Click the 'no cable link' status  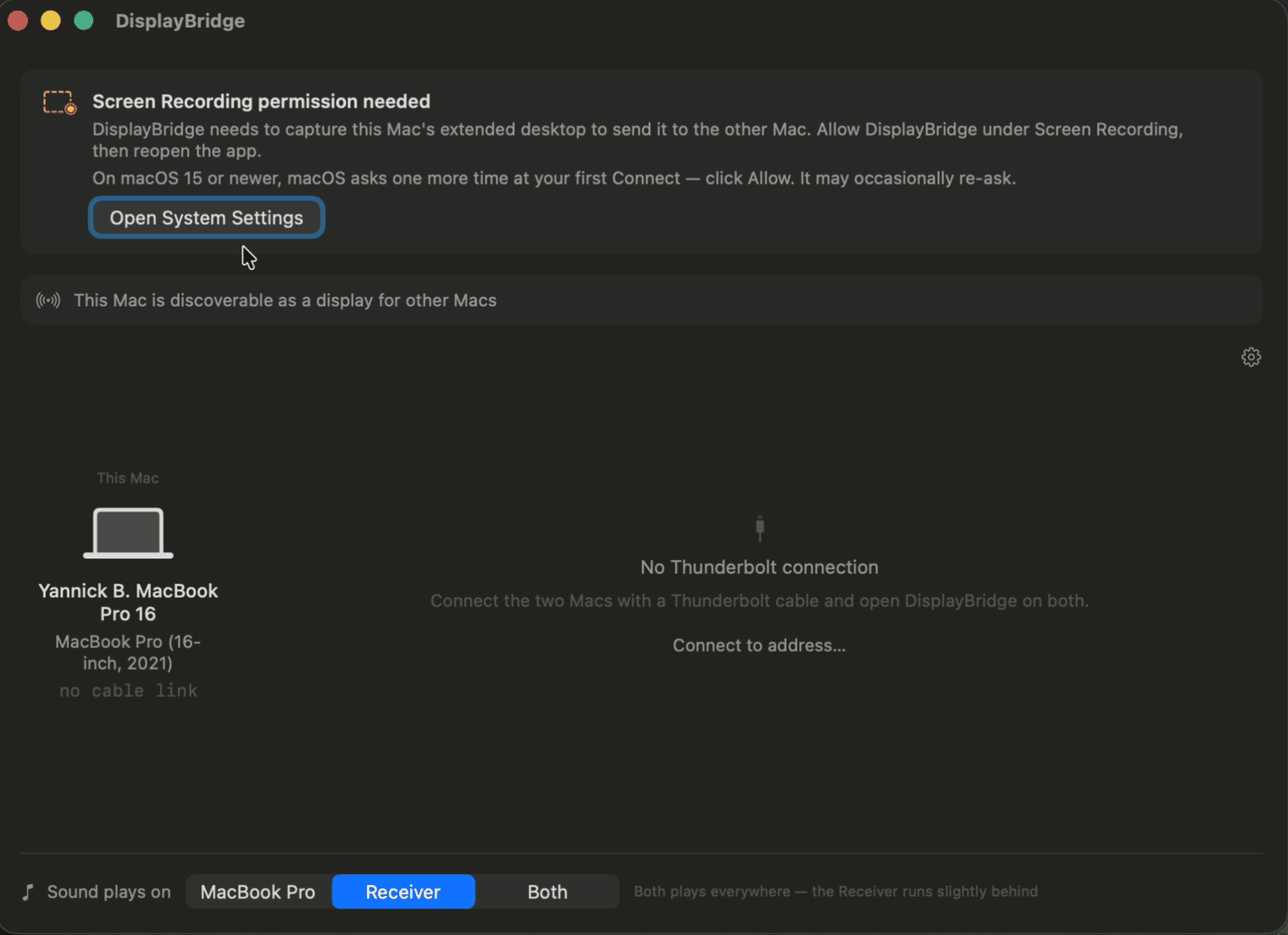click(128, 691)
